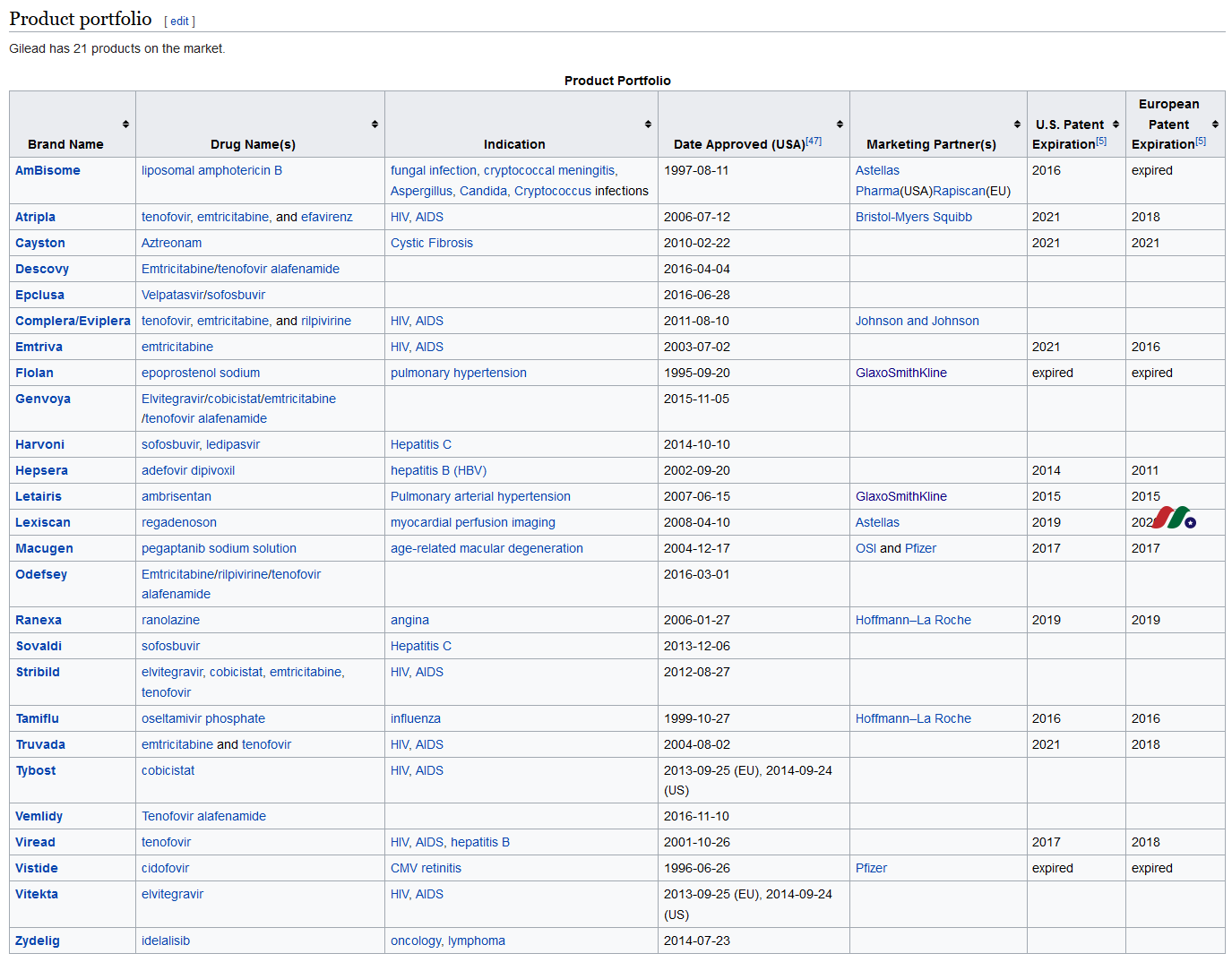1232x962 pixels.
Task: Open the Tybost brand link
Action: click(x=35, y=770)
